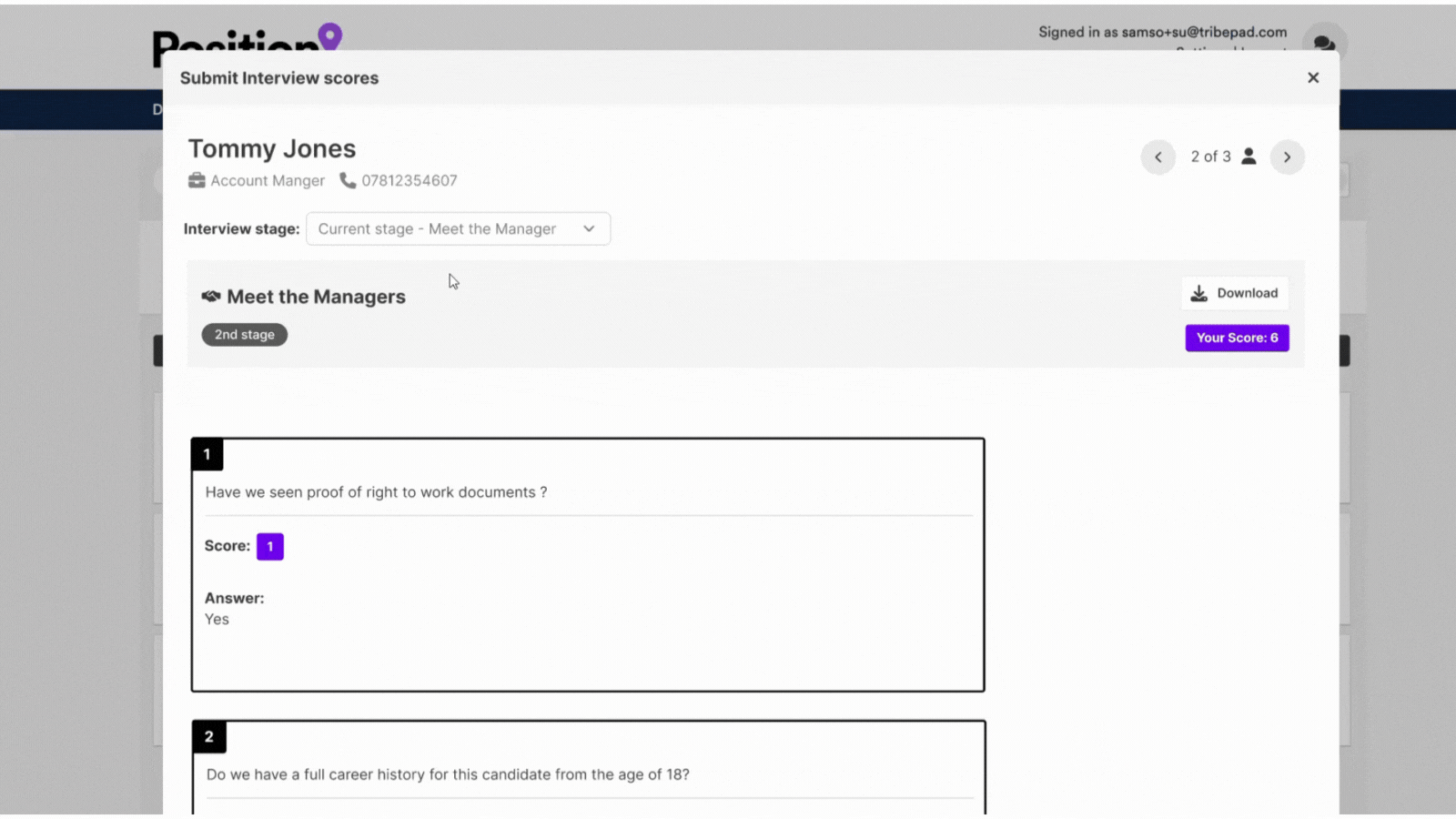Select the Yes answer under question one

tap(217, 619)
